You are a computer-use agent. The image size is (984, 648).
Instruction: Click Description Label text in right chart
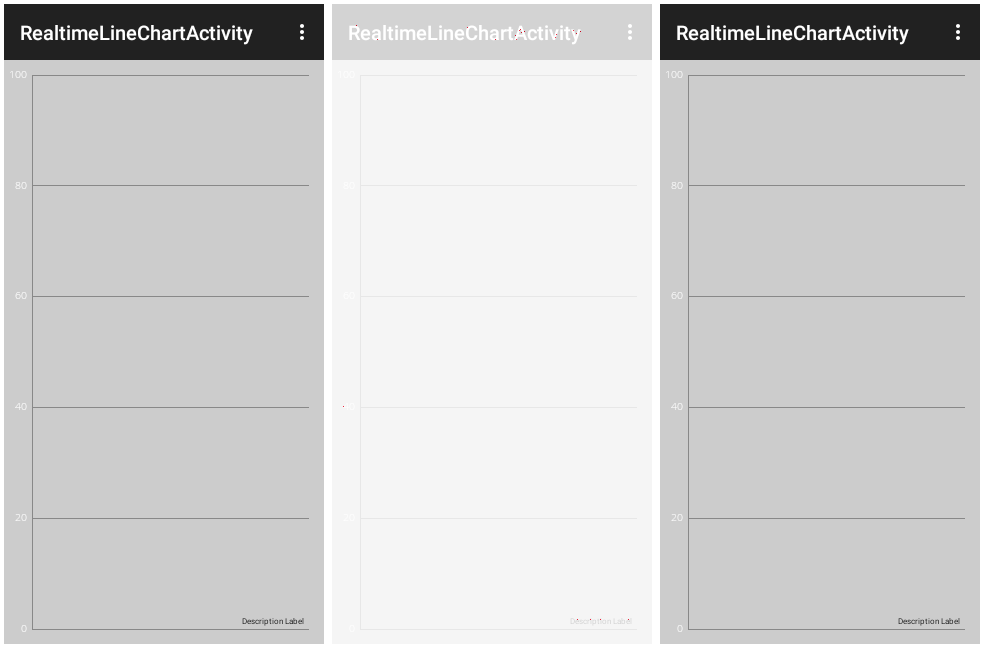click(x=929, y=621)
